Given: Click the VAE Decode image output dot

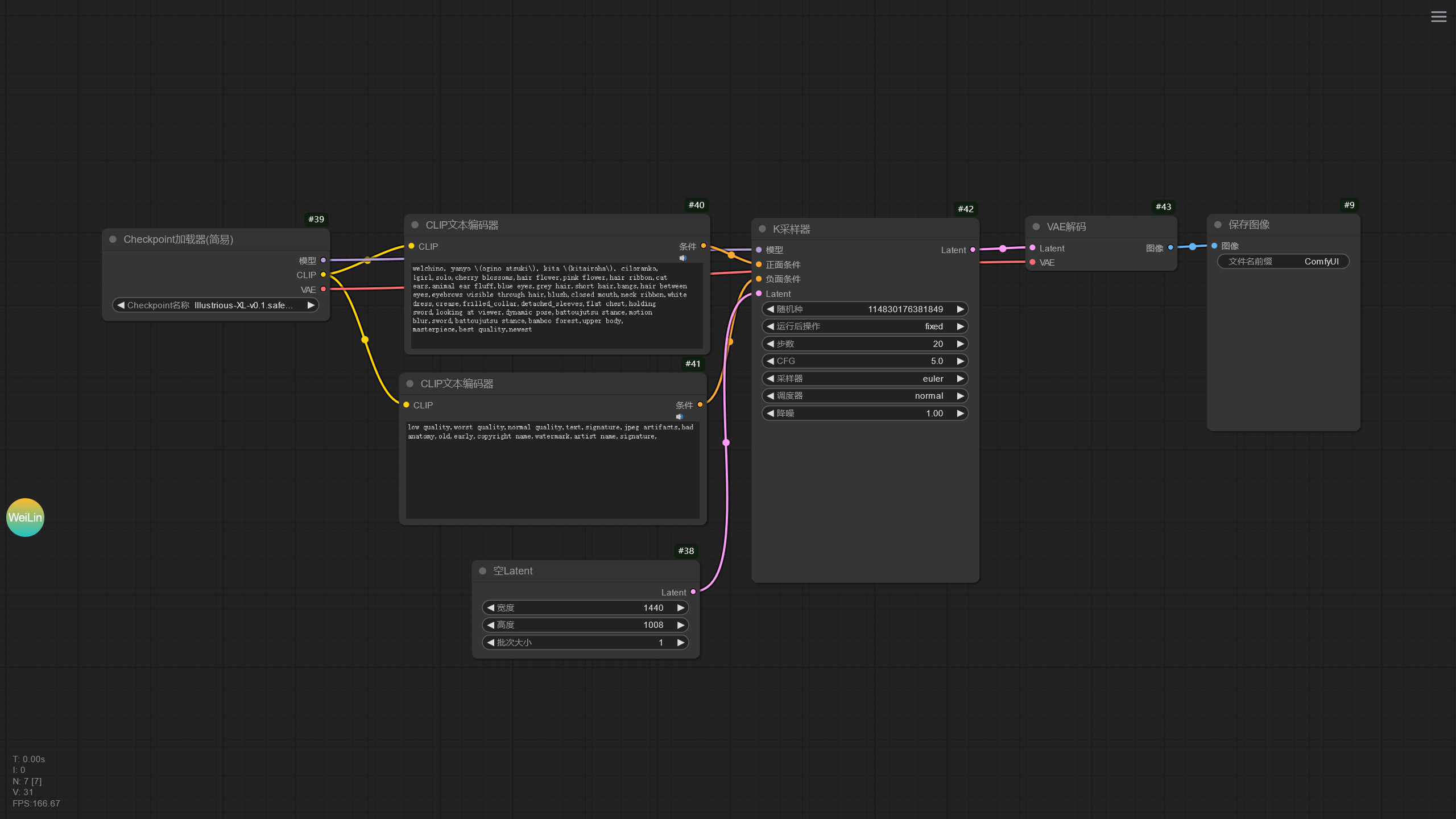Looking at the screenshot, I should (x=1170, y=247).
